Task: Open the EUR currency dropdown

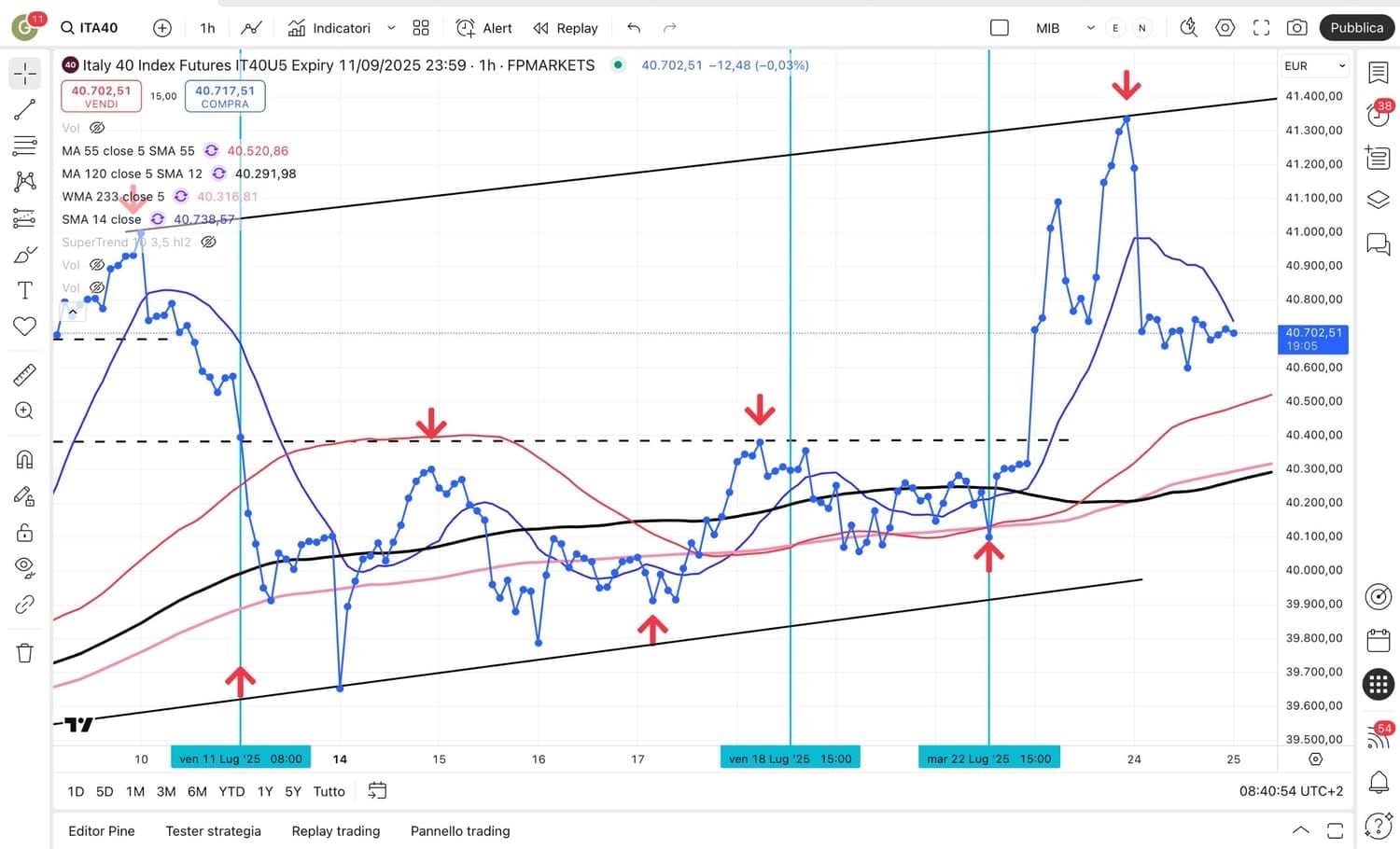Action: (x=1314, y=66)
